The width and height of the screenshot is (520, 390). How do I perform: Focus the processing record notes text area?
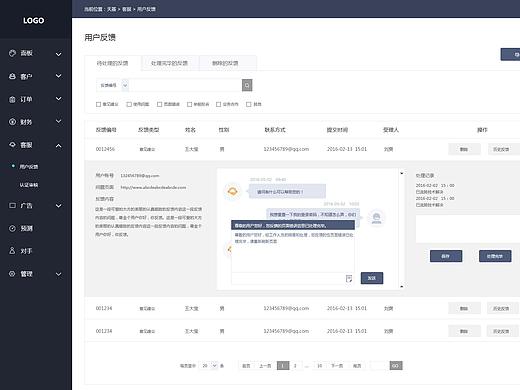pos(468,229)
